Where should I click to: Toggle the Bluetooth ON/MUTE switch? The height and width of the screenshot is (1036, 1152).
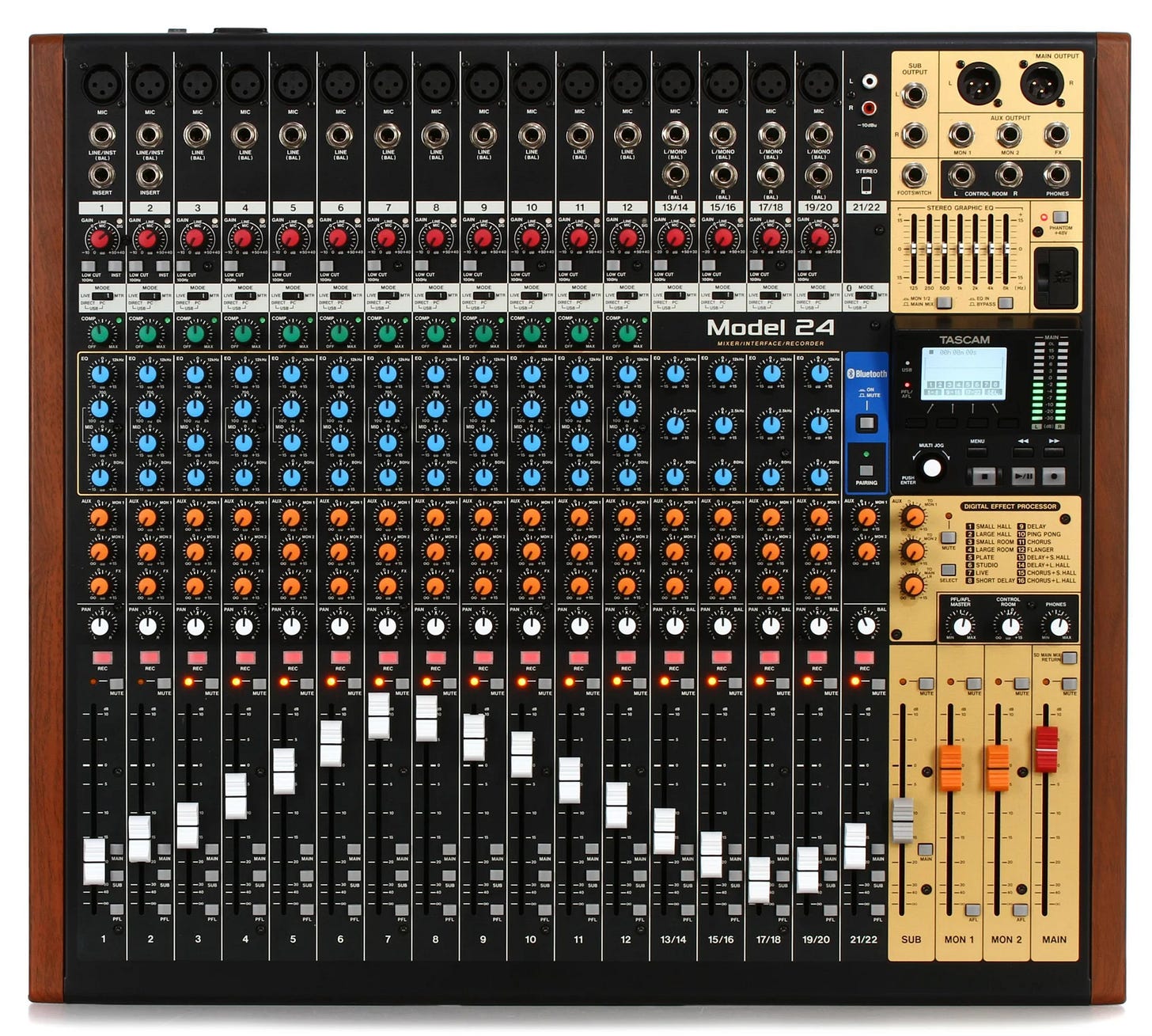click(867, 422)
